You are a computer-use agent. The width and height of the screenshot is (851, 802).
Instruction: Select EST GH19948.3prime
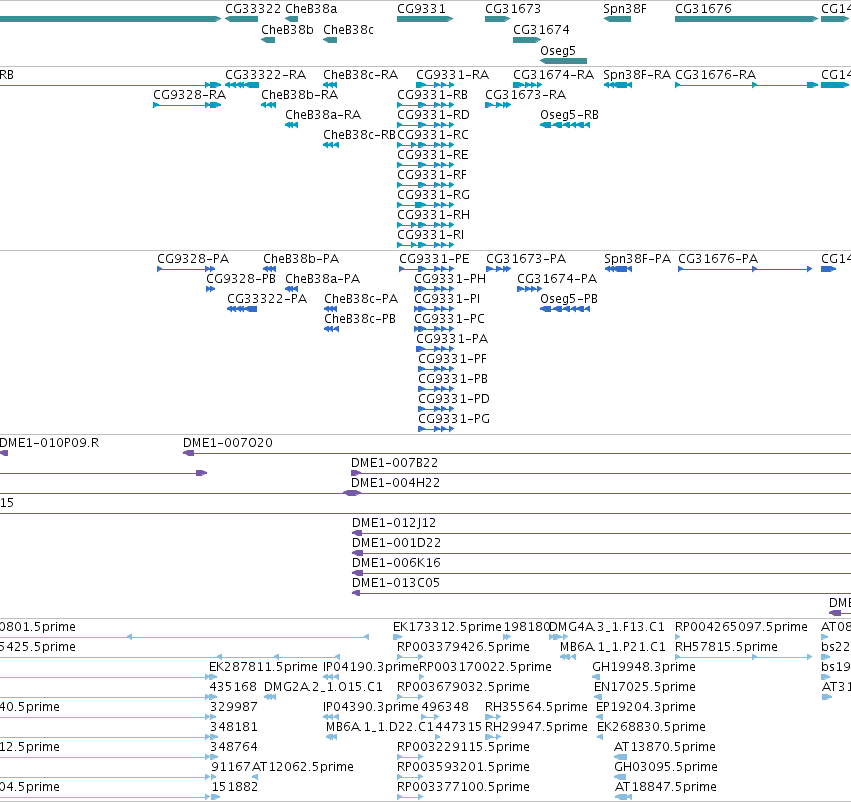[x=644, y=668]
